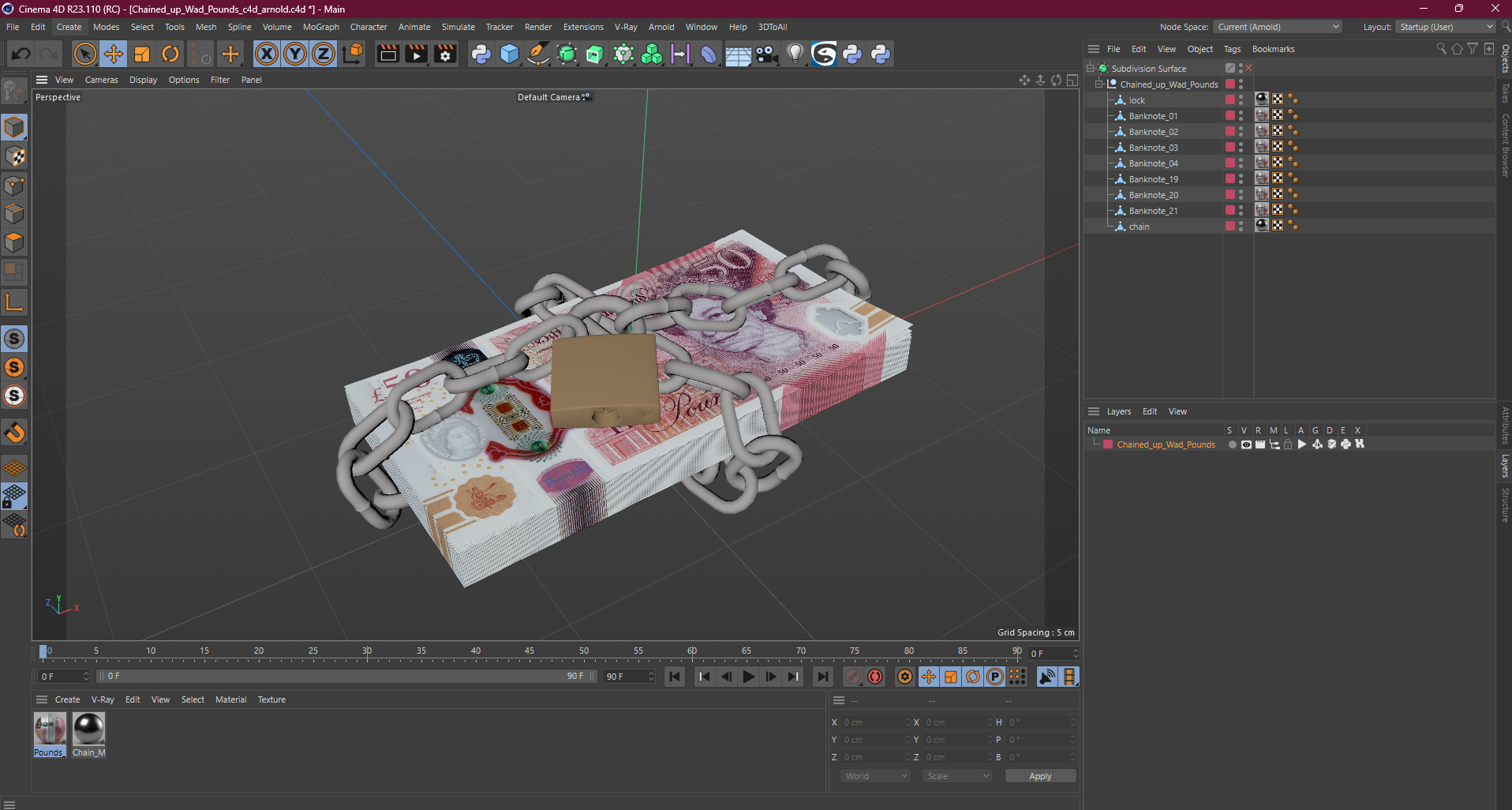Viewport: 1512px width, 810px height.
Task: Click the Undo arrow icon
Action: tap(21, 54)
